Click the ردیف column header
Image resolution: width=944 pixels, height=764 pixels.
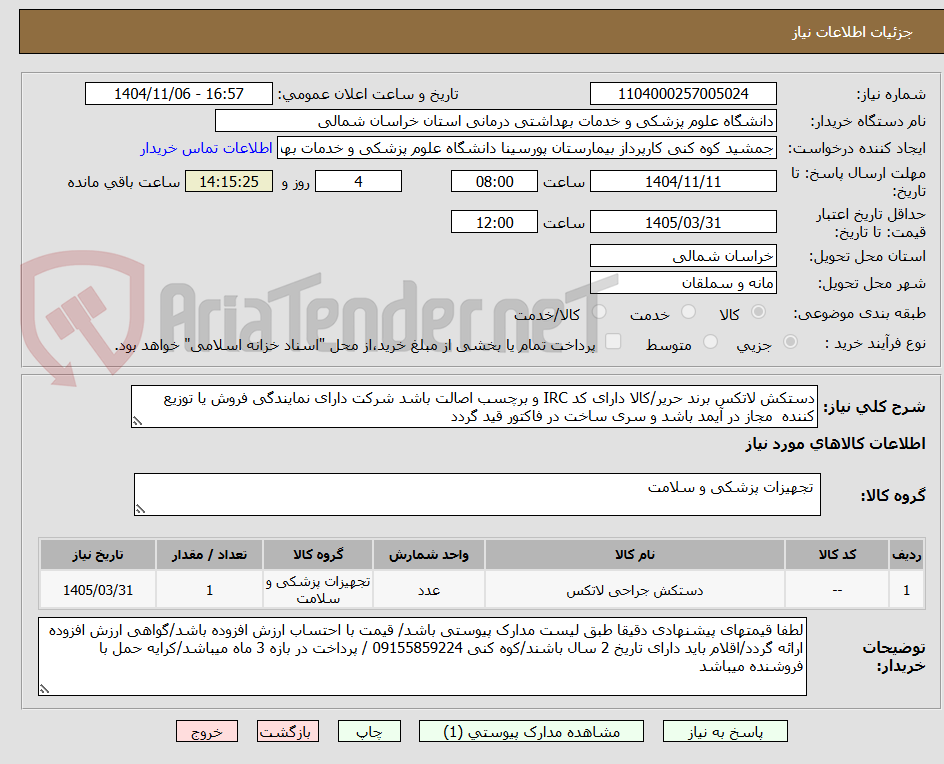[x=906, y=554]
